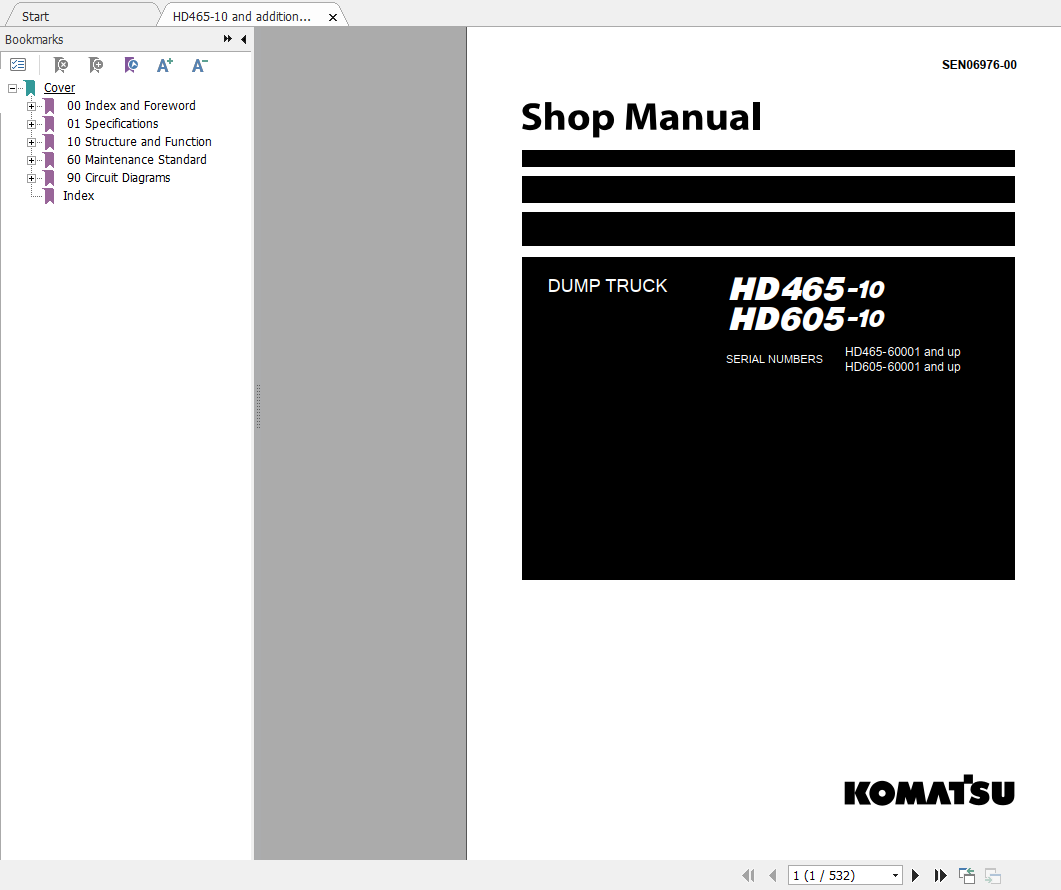Click the HD465-60001 and up serial text

(x=903, y=352)
